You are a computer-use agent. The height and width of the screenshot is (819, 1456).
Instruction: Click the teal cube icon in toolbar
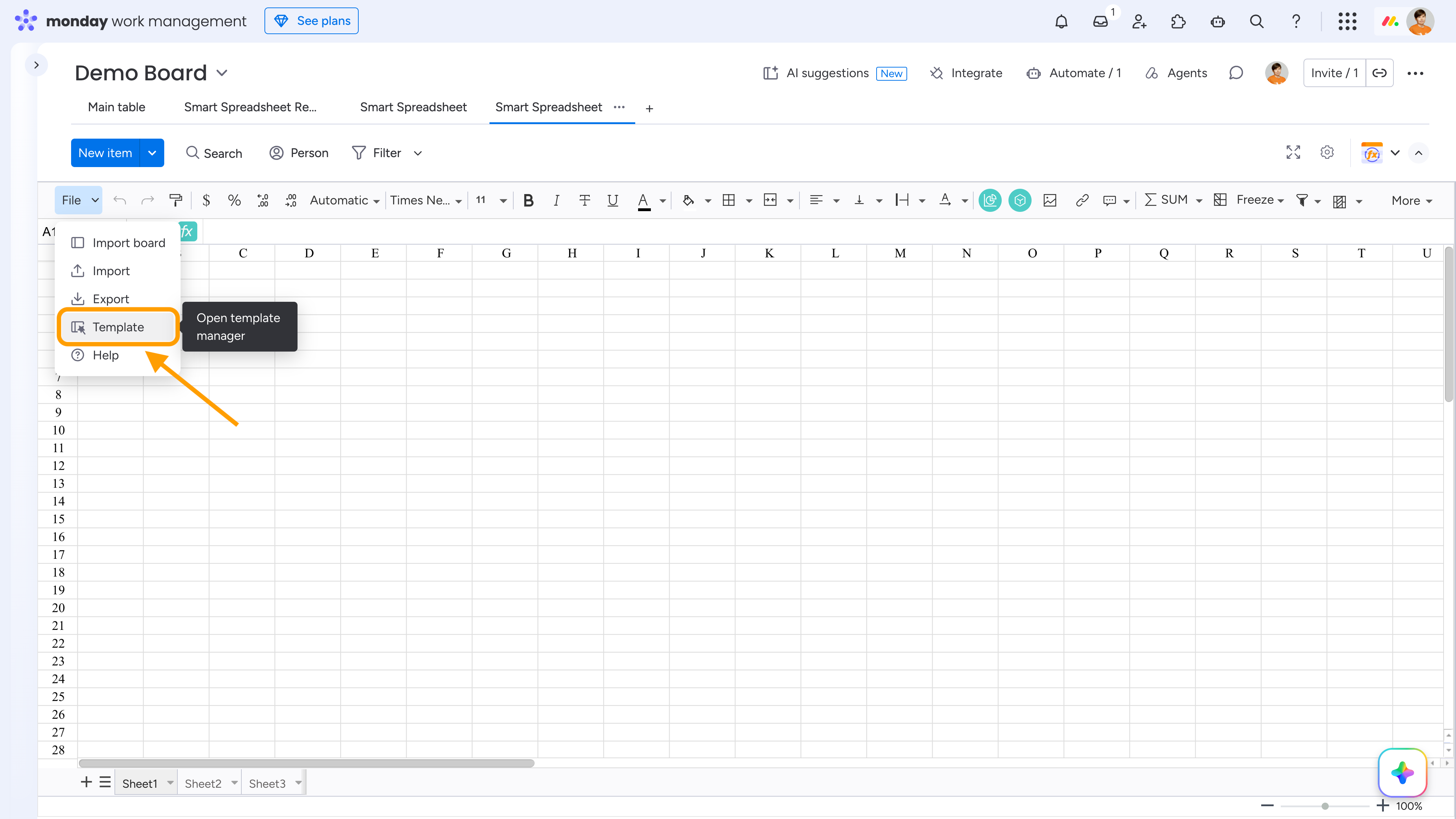pyautogui.click(x=1019, y=200)
